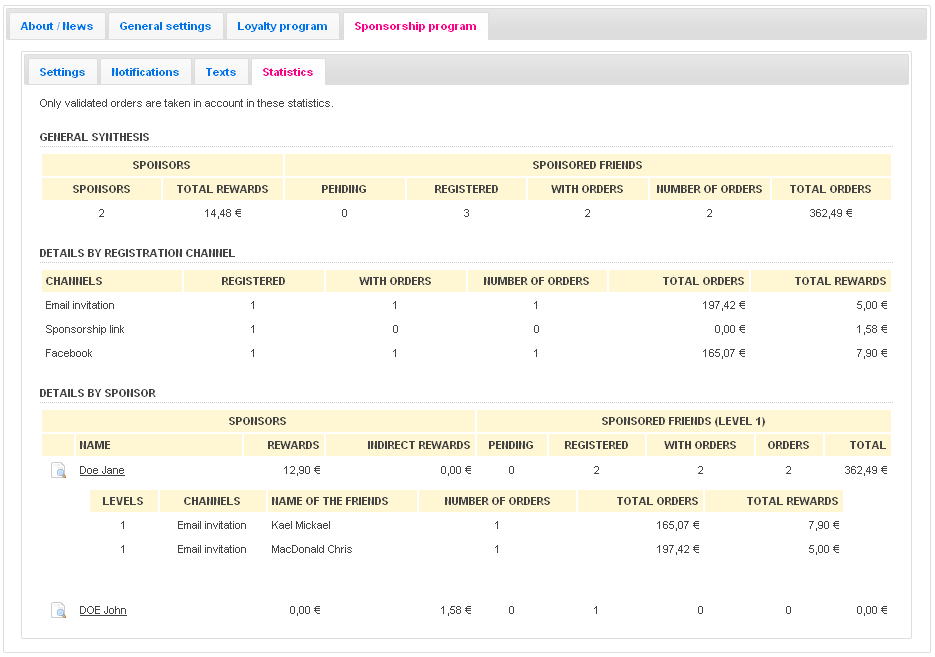Click the 1,58 € reward in Sponsorship link row

click(872, 329)
